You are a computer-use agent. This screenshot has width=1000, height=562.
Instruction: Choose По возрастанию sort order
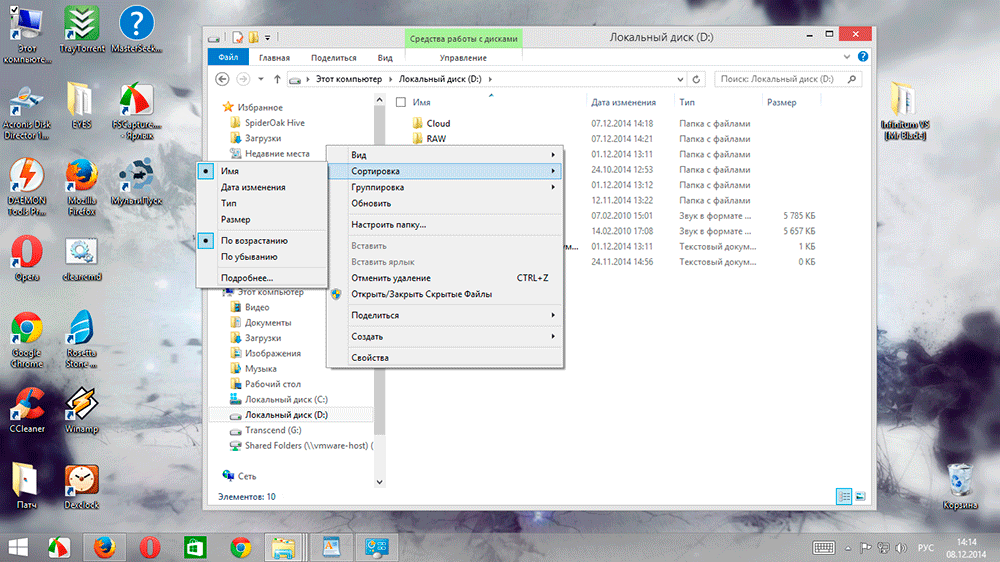point(261,240)
